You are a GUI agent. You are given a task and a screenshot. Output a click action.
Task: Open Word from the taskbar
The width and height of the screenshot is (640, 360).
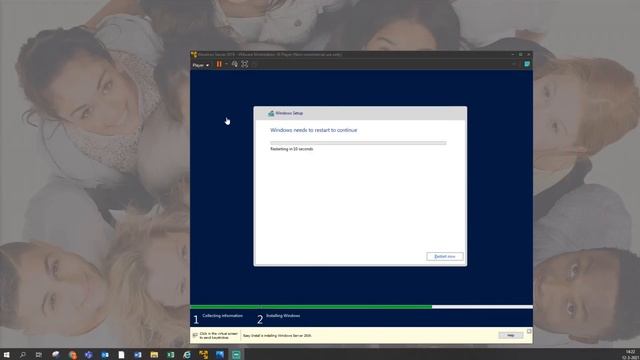click(138, 355)
